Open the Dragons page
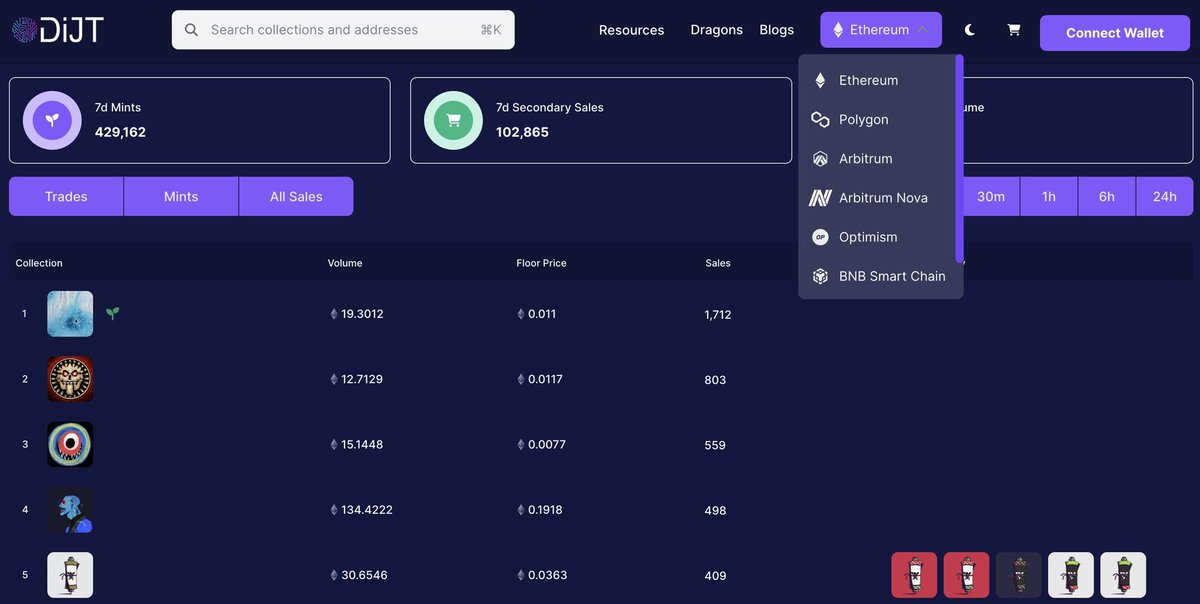1200x604 pixels. click(x=716, y=30)
